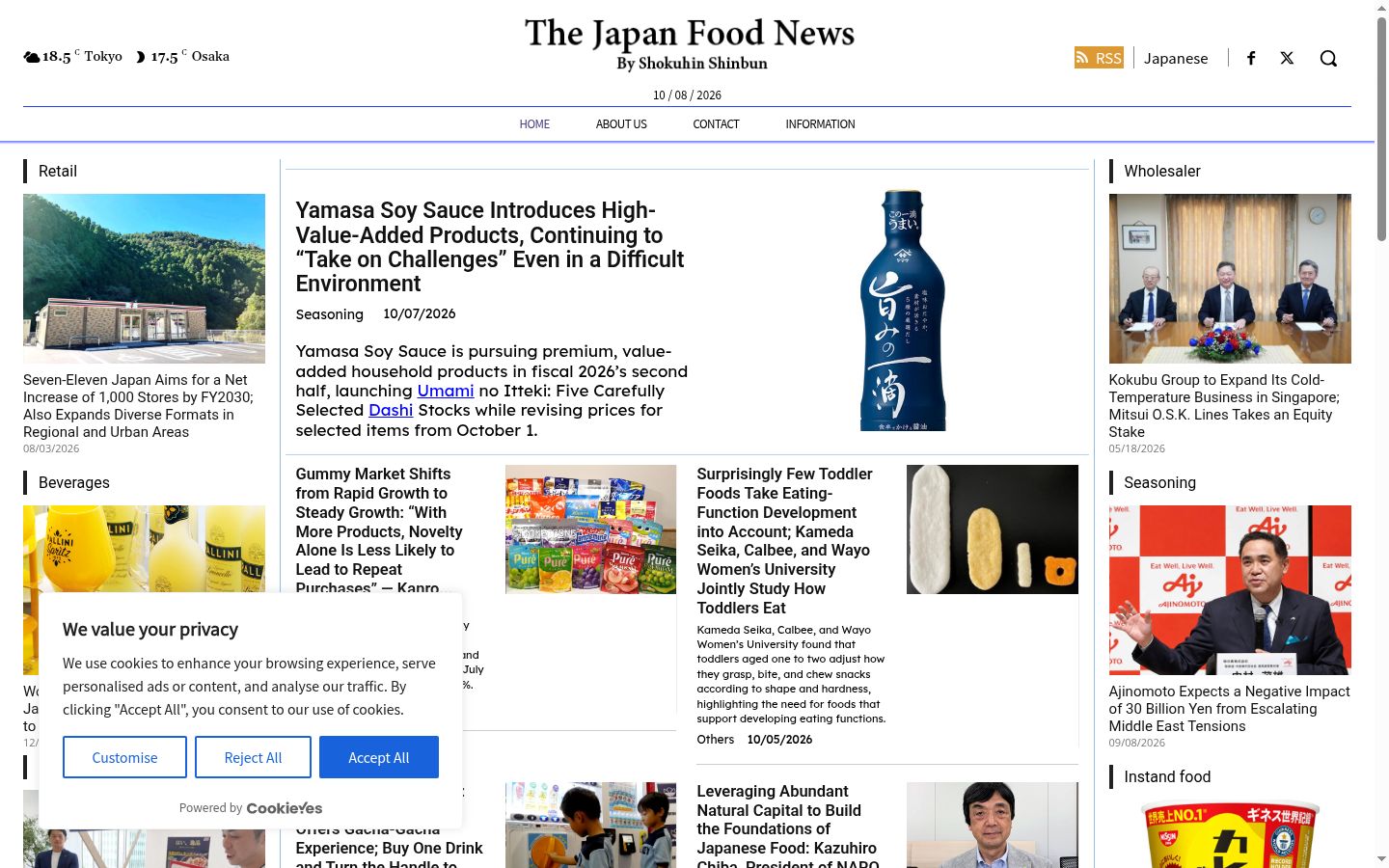Image resolution: width=1389 pixels, height=868 pixels.
Task: Read the Ajinomoto negative impact article
Action: (x=1229, y=709)
